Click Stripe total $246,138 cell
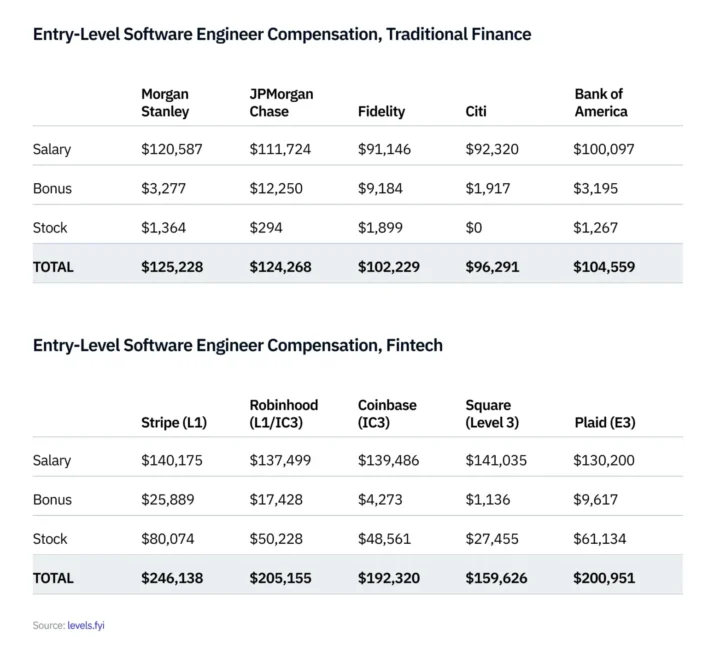720x663 pixels. 174,578
